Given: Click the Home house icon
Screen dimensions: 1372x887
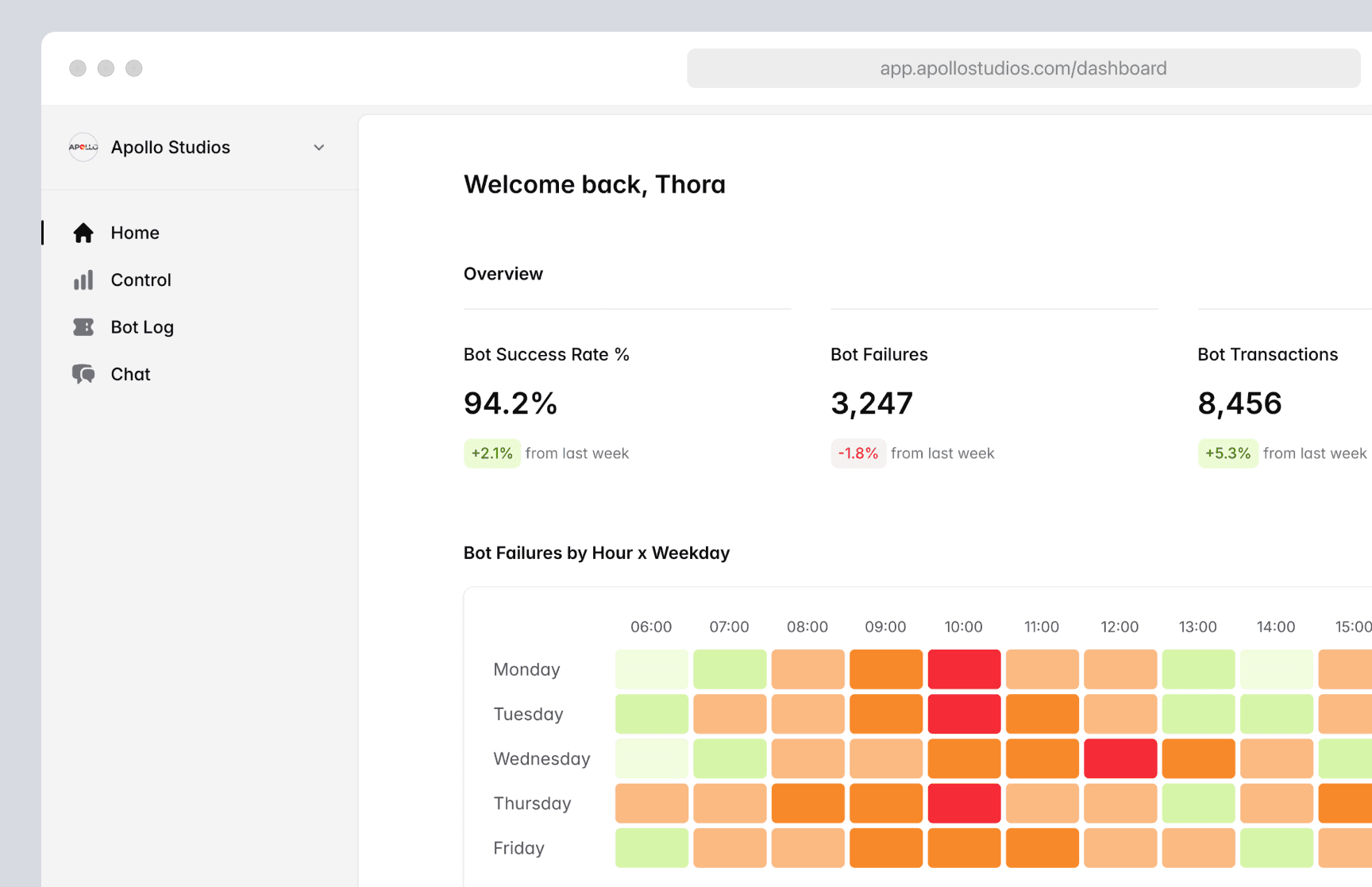Looking at the screenshot, I should [83, 233].
